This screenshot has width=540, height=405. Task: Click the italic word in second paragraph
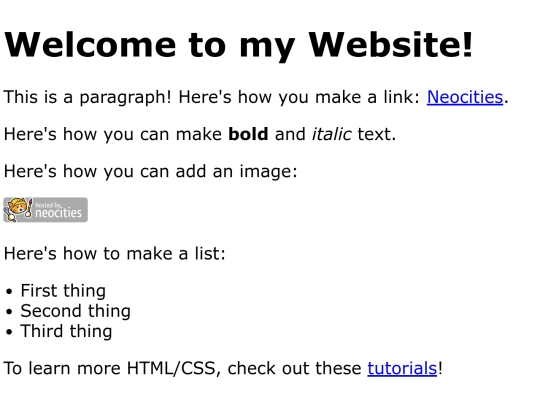(x=331, y=134)
